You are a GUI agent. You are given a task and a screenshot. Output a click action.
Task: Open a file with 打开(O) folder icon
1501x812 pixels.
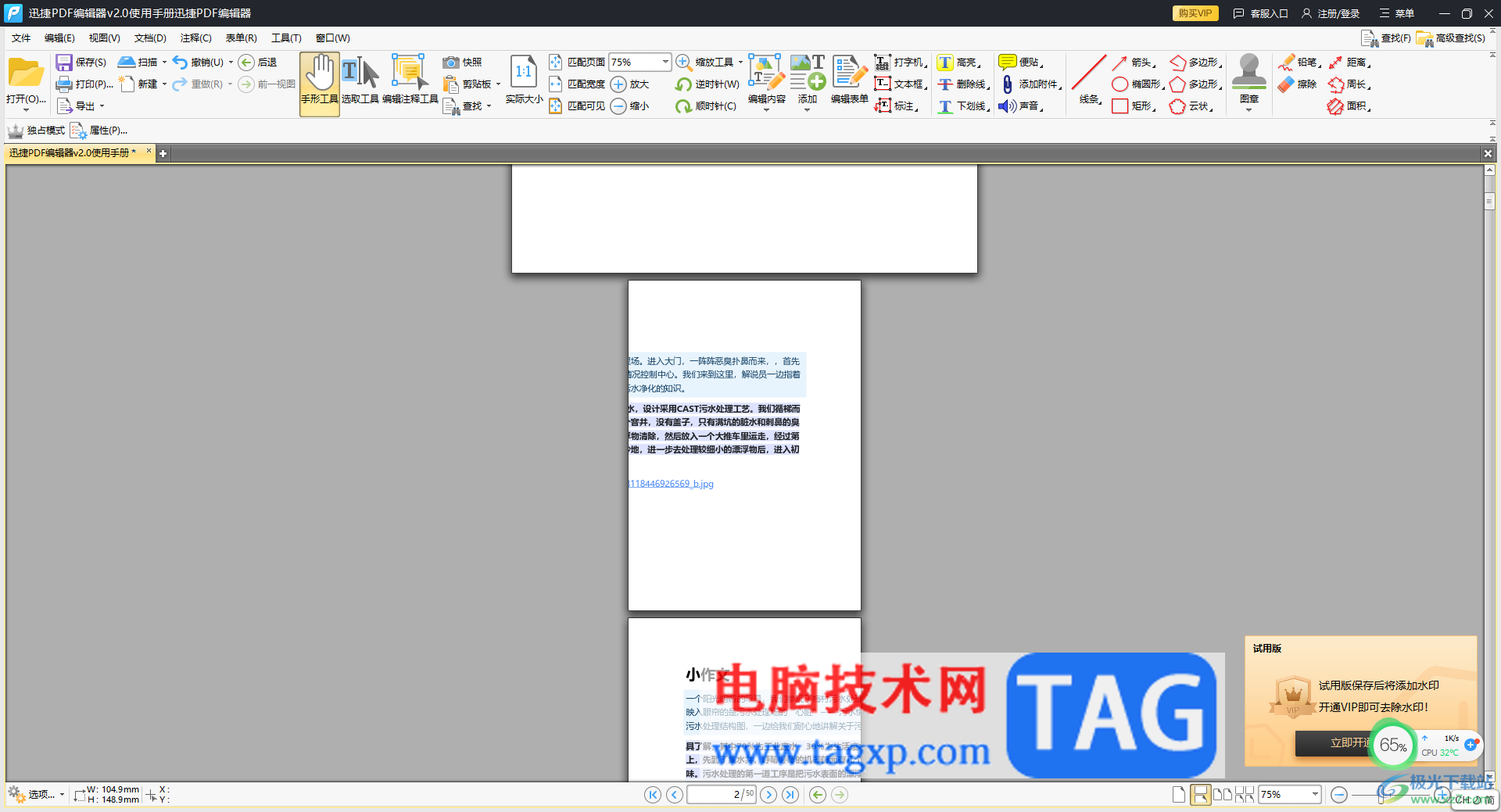tap(26, 73)
